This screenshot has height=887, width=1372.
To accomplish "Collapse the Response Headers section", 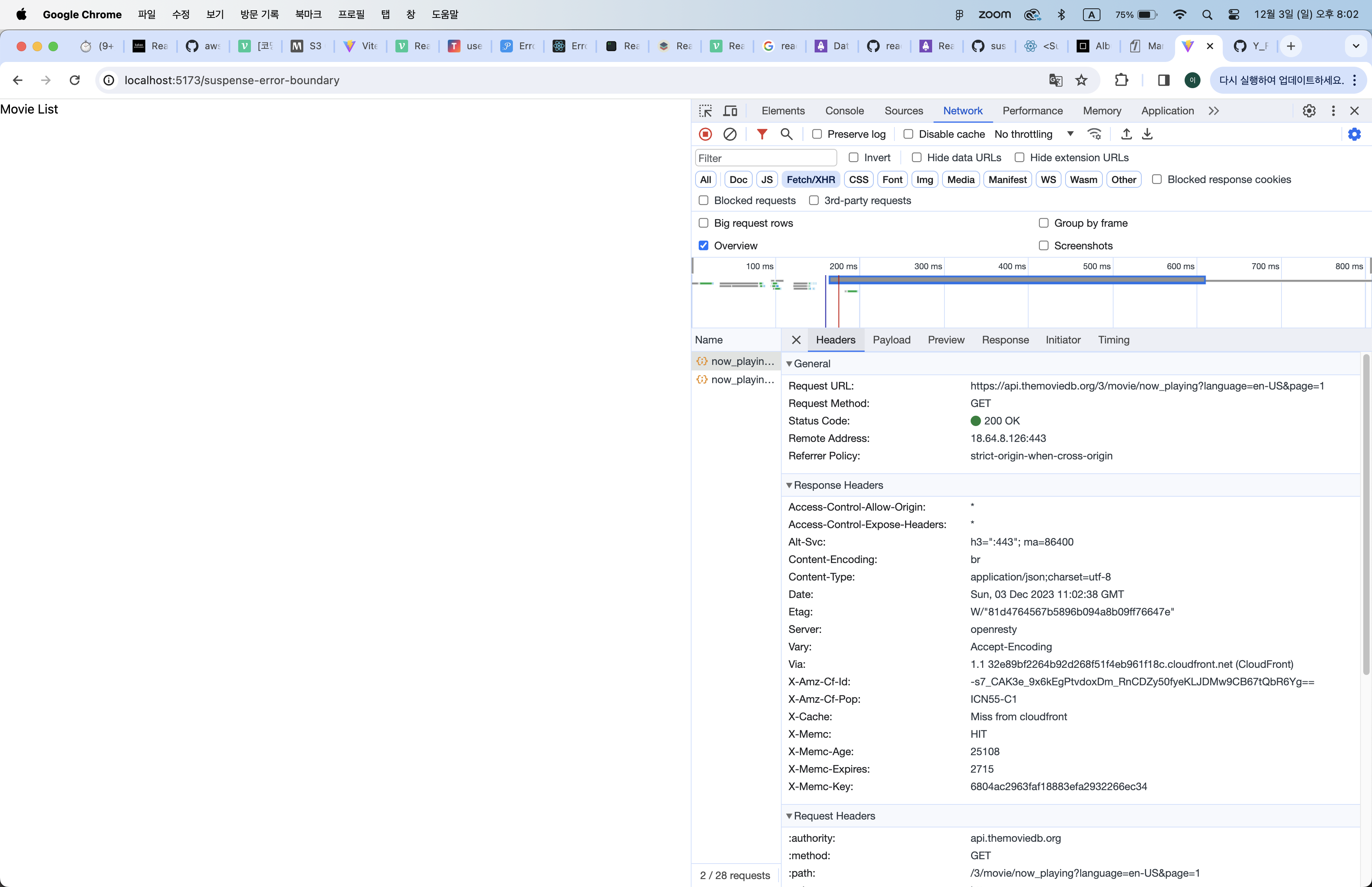I will [789, 486].
